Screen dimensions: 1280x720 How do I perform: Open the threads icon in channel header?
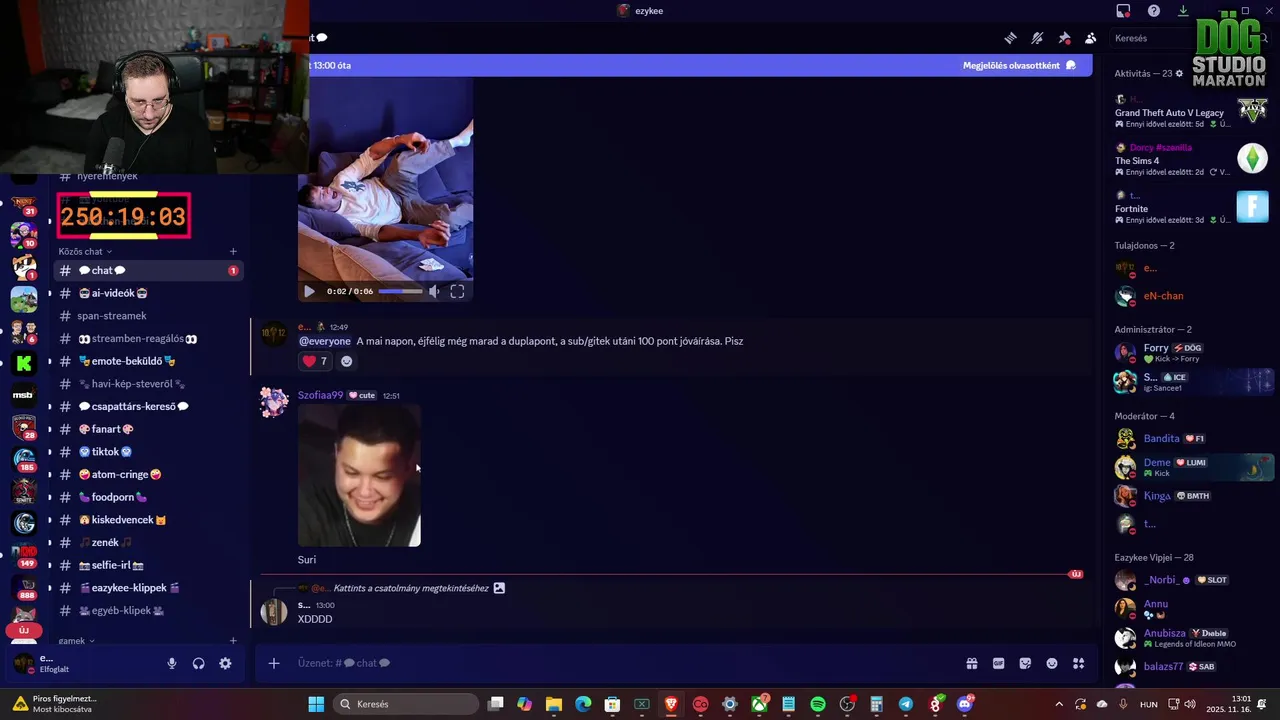1011,38
